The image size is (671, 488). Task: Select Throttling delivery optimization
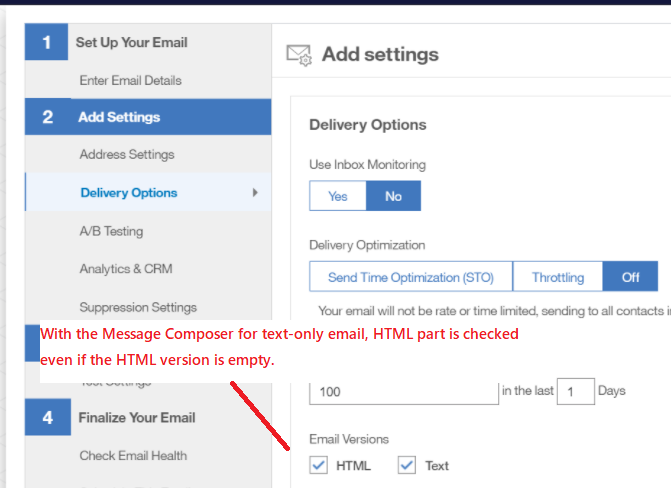pyautogui.click(x=558, y=277)
